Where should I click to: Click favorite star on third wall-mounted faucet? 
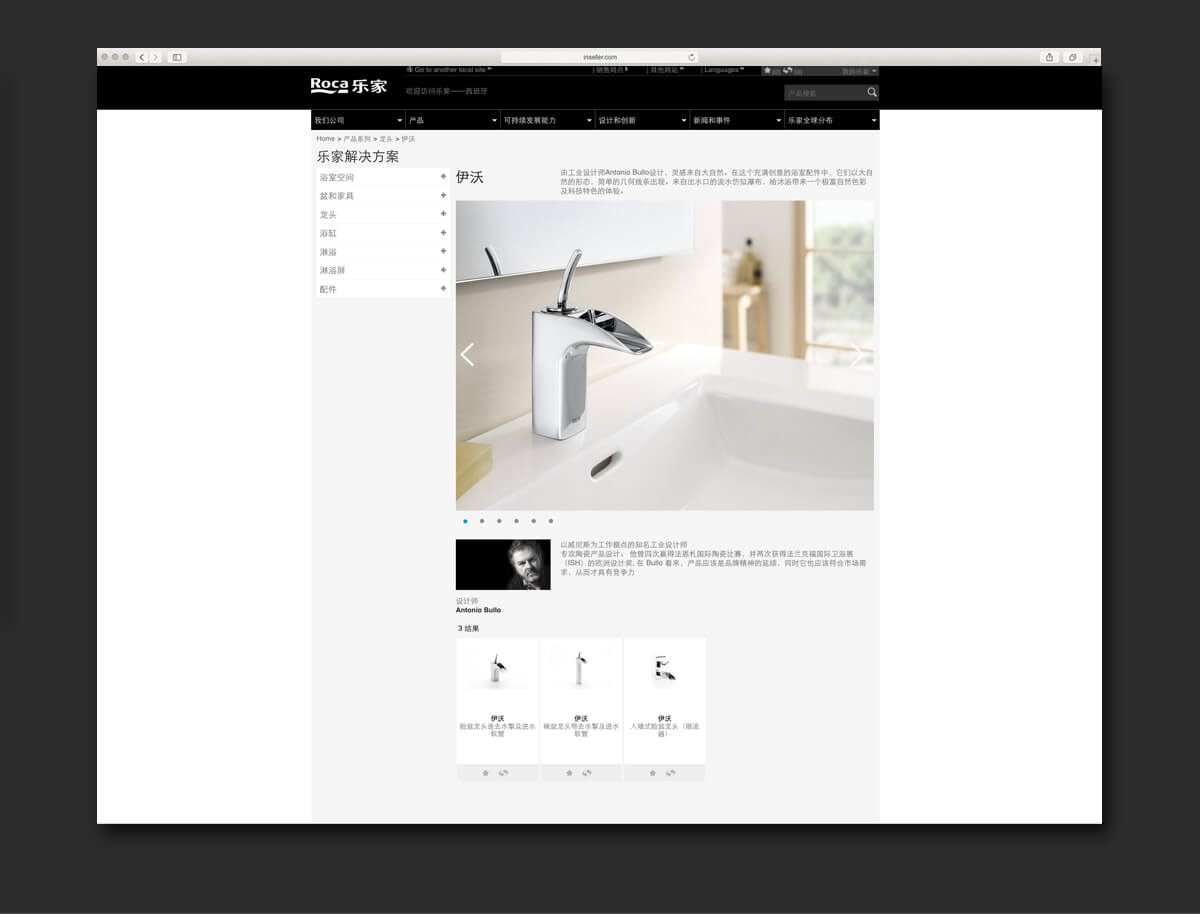pos(652,773)
